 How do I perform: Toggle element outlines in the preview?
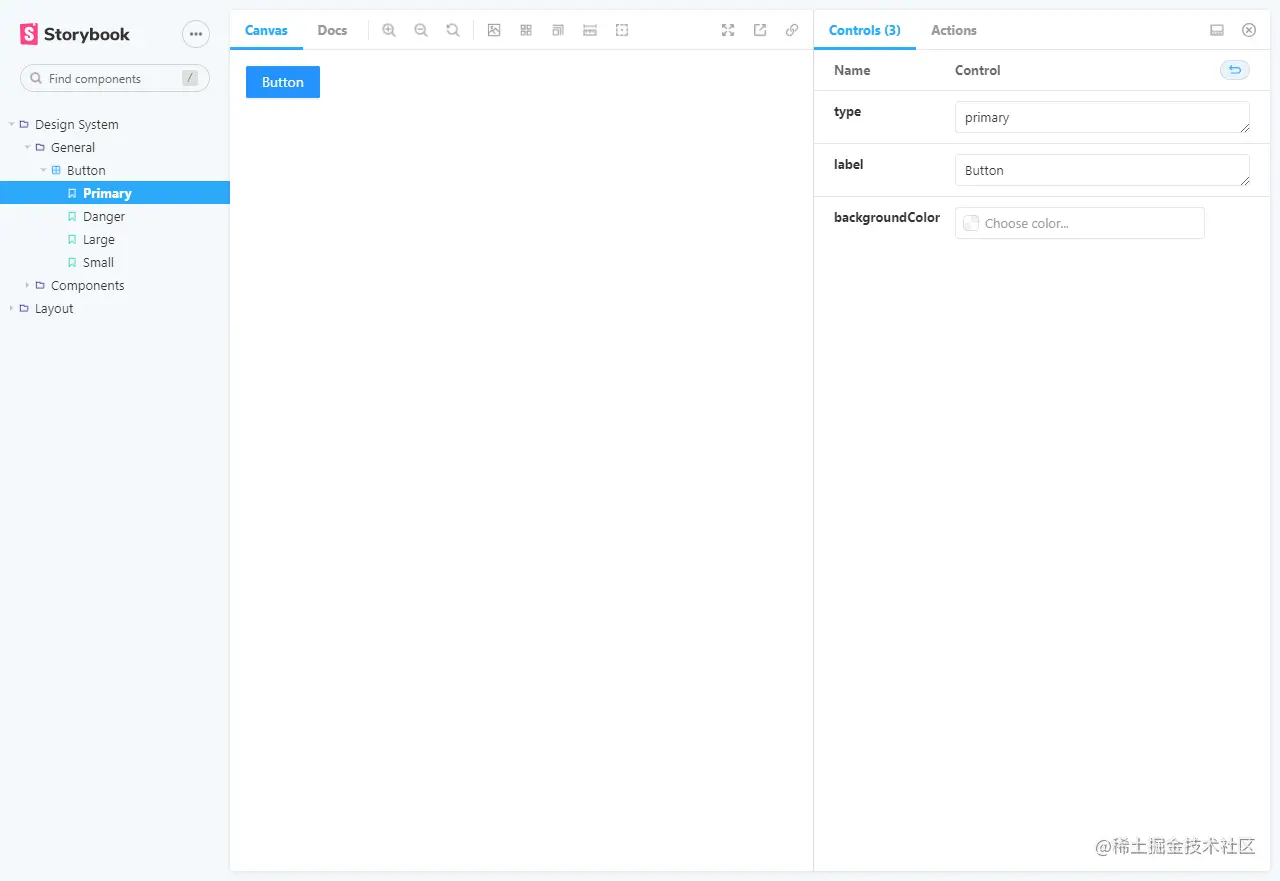(x=622, y=30)
